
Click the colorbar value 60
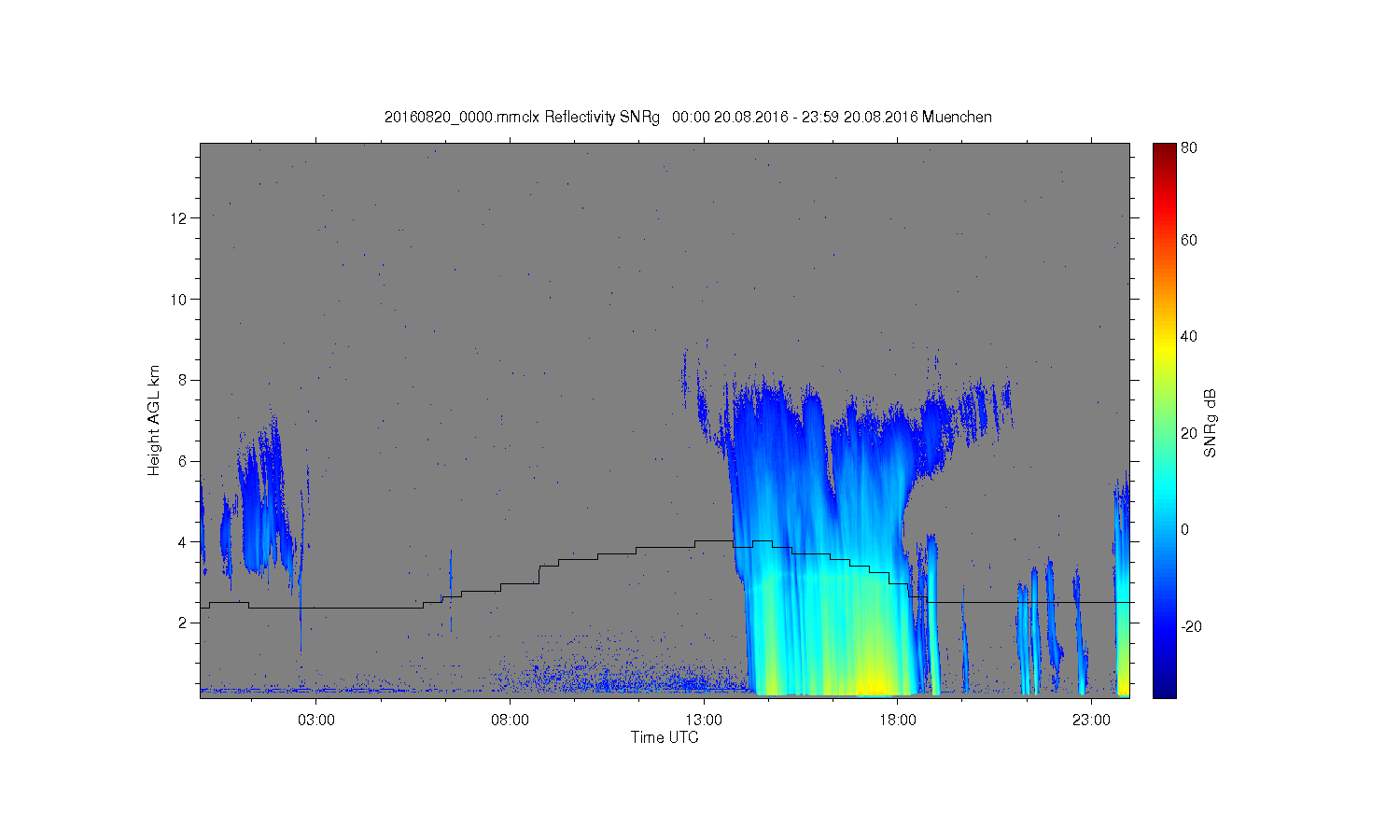point(1189,240)
